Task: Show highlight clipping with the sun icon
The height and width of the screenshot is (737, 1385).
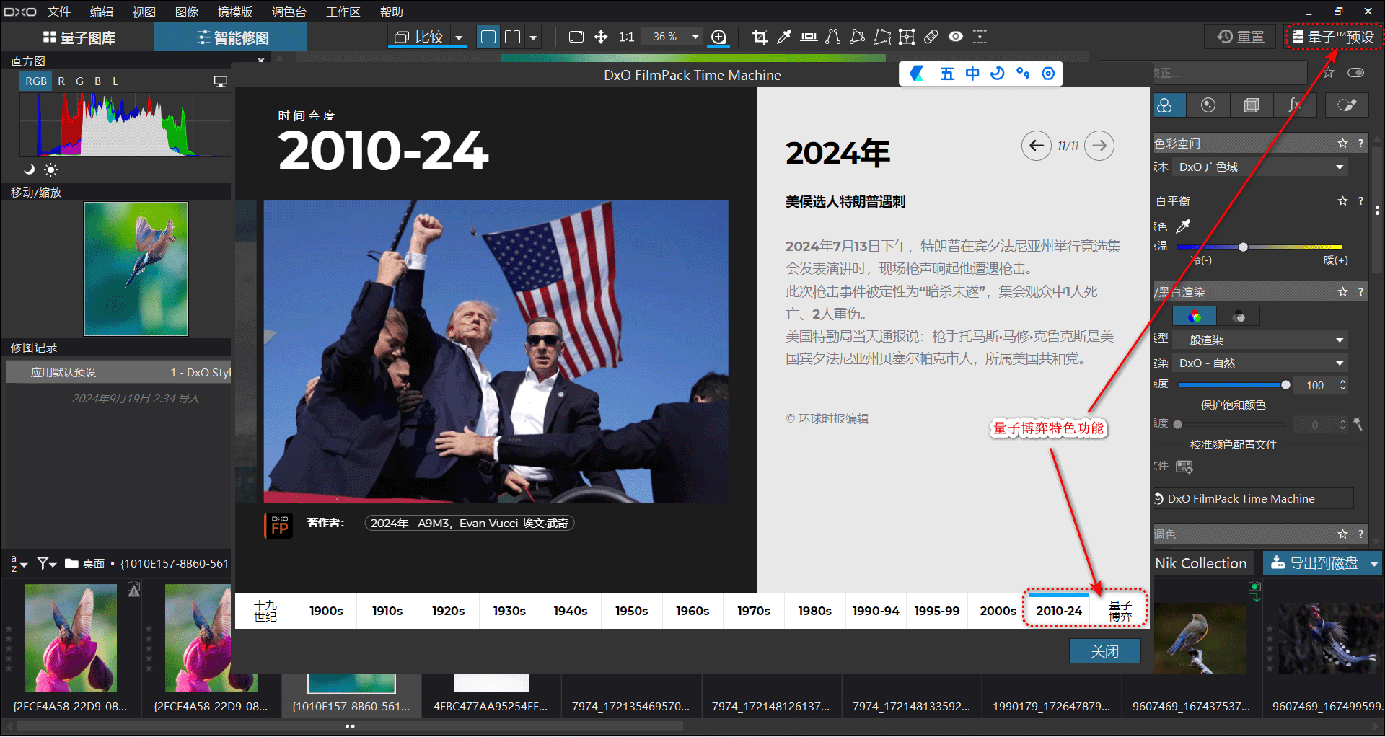Action: point(51,170)
